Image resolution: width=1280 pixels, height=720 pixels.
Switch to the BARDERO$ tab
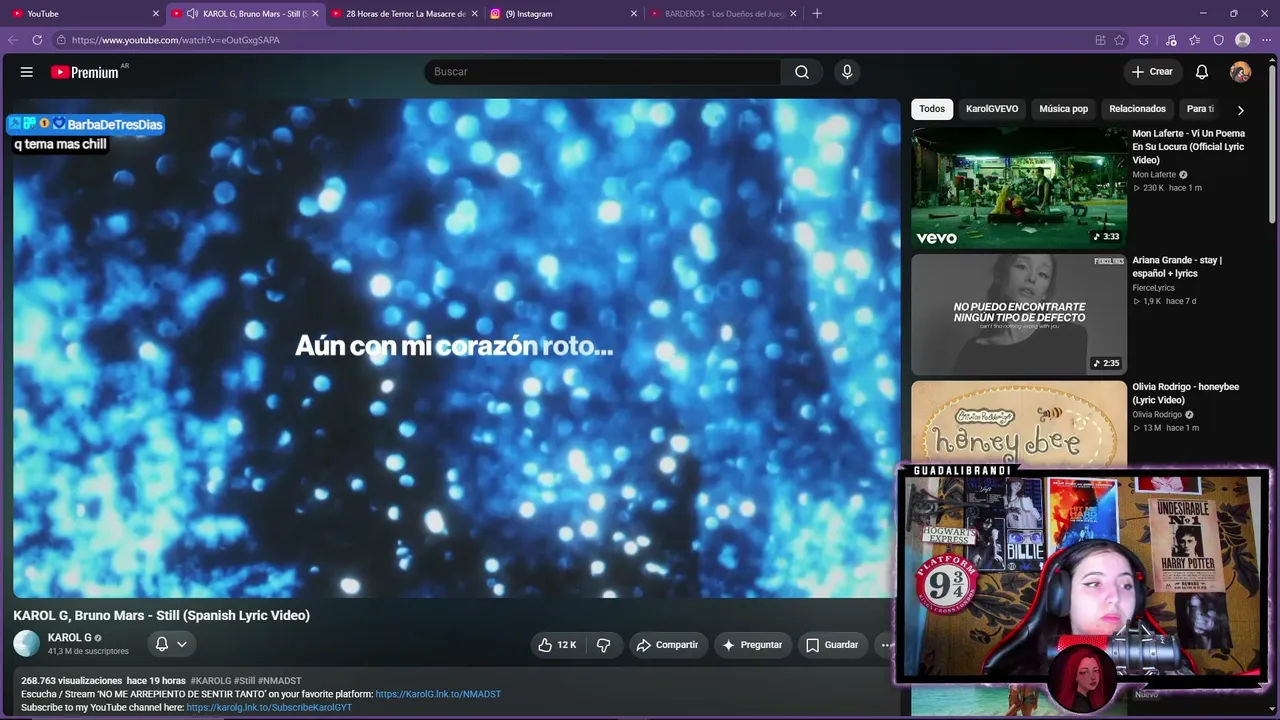(723, 14)
